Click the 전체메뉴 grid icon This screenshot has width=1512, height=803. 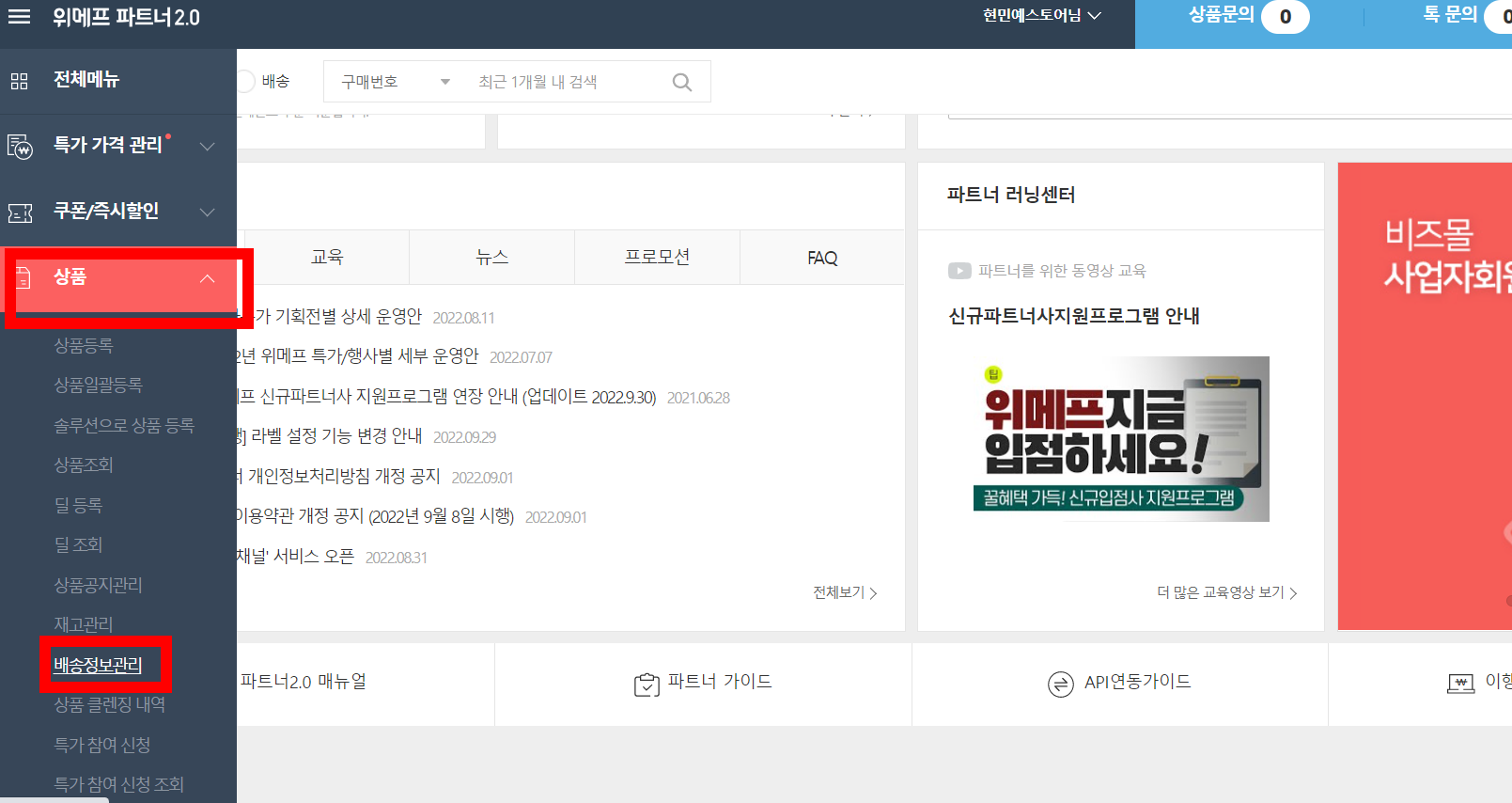(19, 81)
